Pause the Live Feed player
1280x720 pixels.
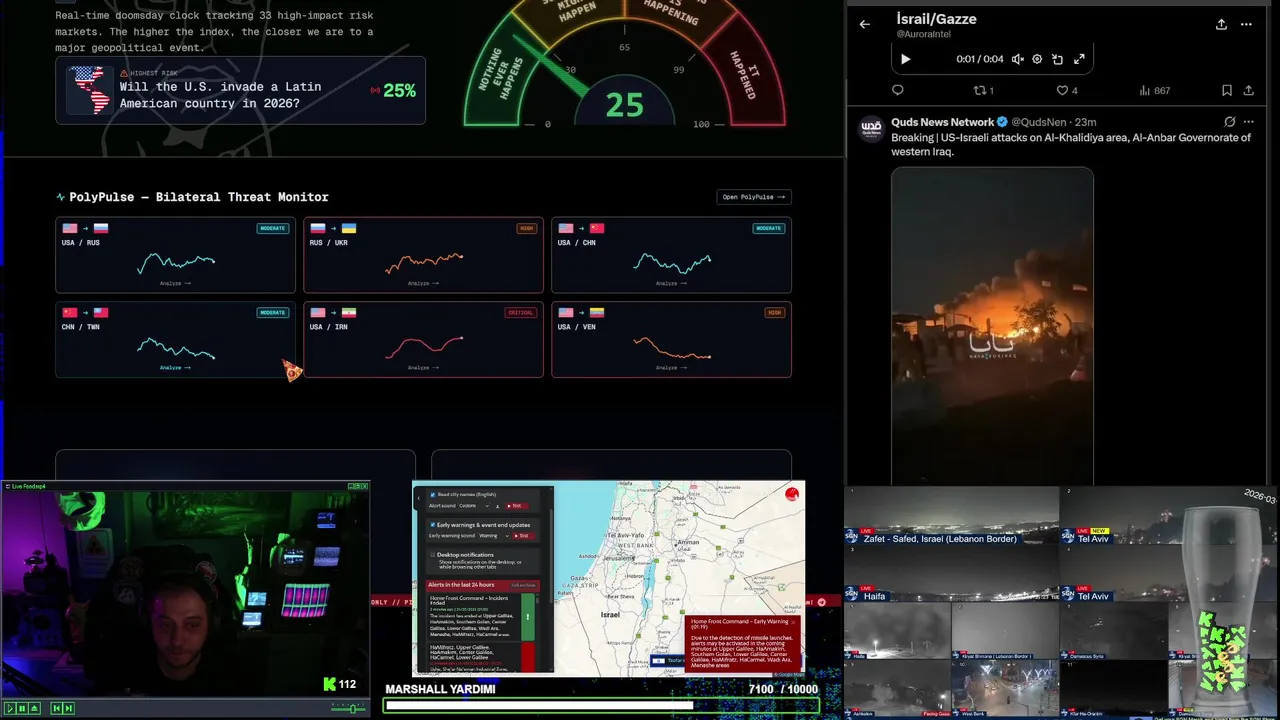[22, 708]
